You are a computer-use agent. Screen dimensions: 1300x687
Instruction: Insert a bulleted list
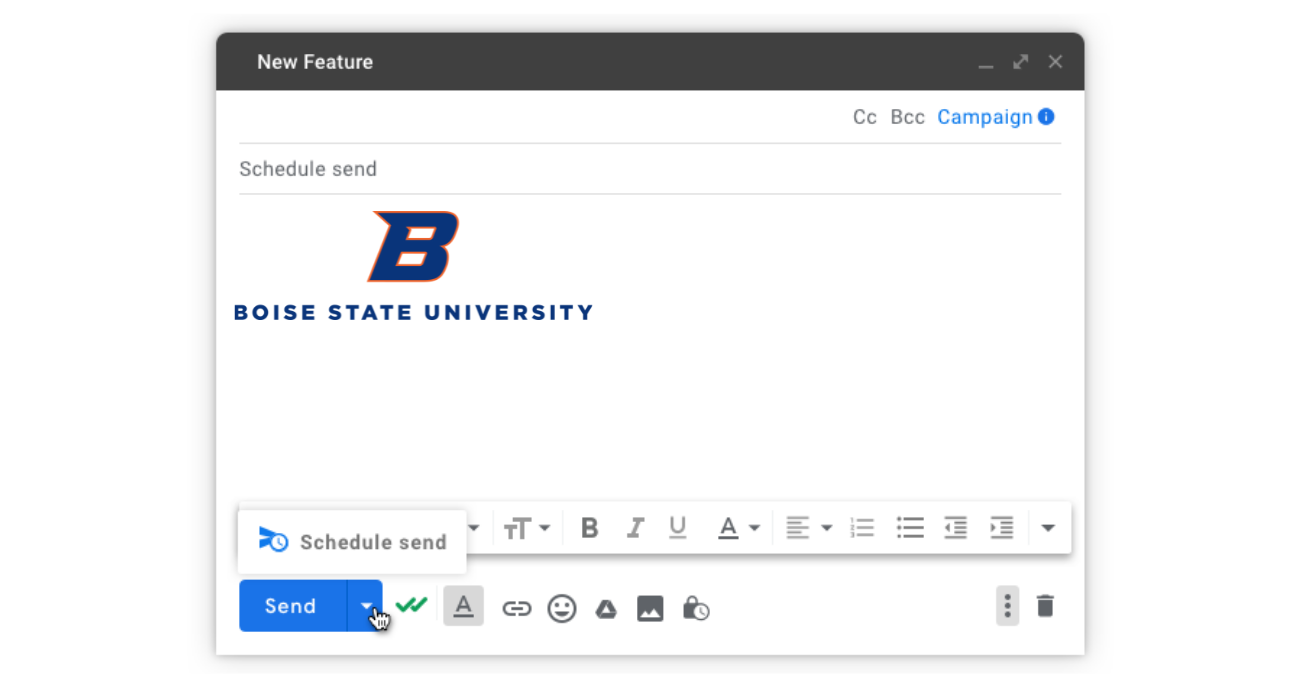(910, 528)
